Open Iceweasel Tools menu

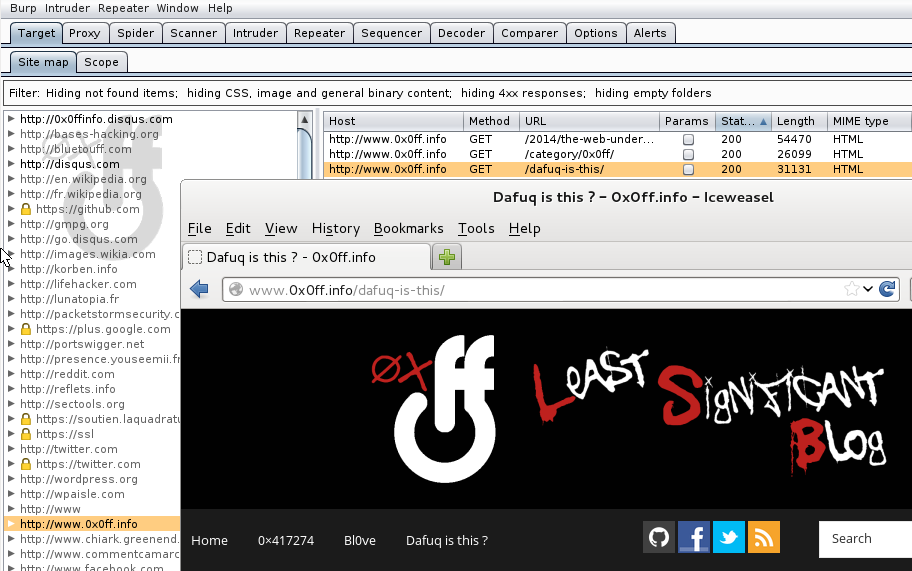point(476,229)
